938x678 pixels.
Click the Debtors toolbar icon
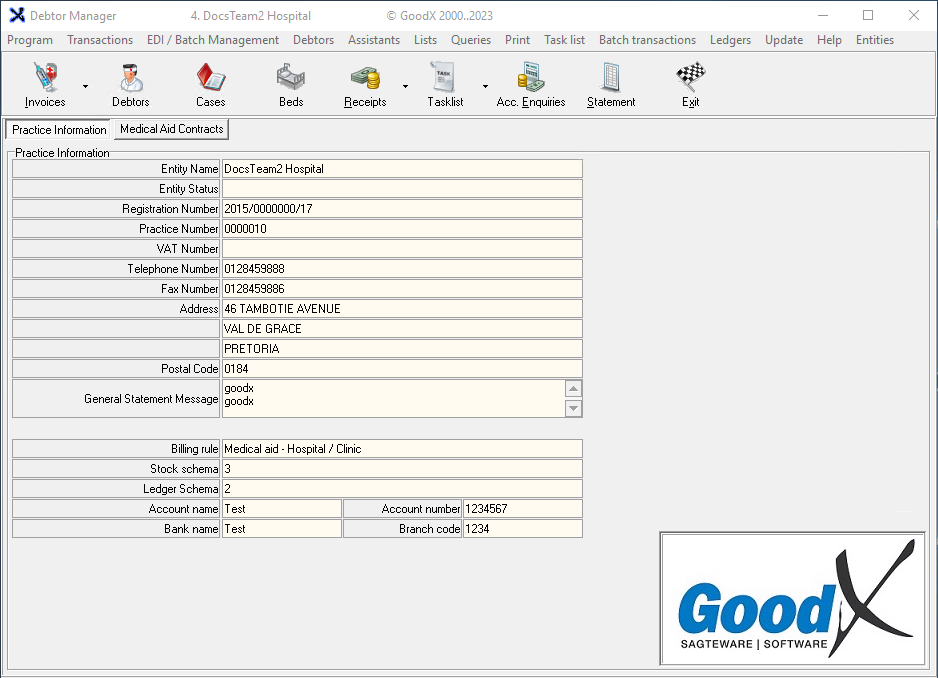coord(130,84)
